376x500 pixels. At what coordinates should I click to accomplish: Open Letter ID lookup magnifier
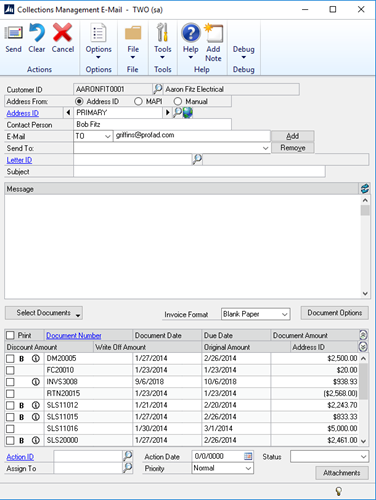[197, 159]
